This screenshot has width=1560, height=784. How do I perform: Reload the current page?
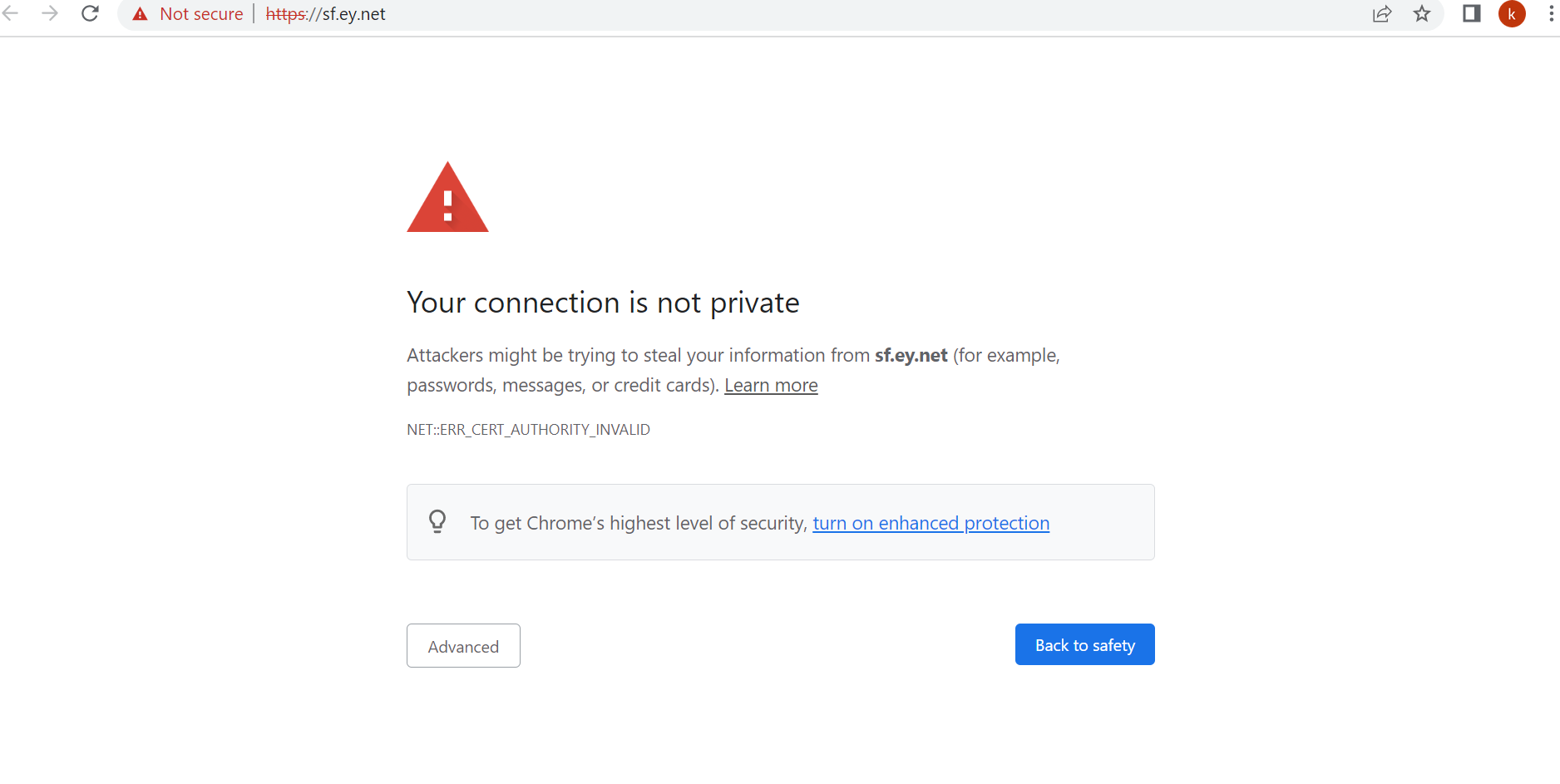click(90, 13)
